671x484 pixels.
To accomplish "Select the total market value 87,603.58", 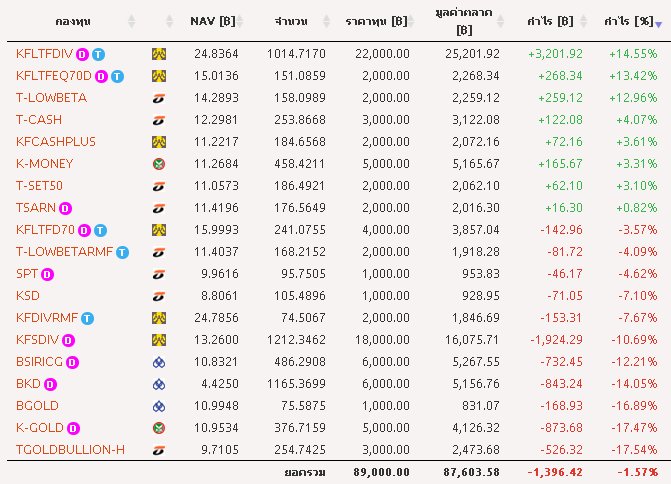I will coord(471,472).
